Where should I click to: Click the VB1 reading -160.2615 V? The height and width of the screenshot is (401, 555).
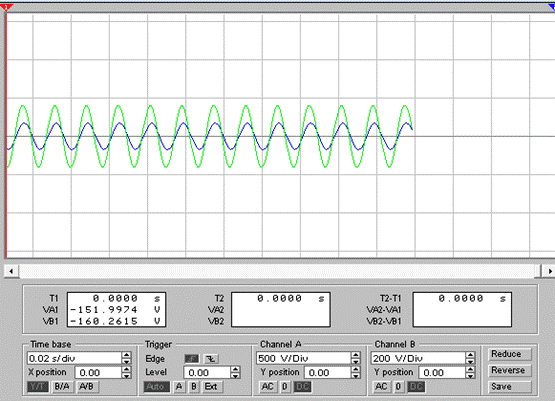click(115, 321)
